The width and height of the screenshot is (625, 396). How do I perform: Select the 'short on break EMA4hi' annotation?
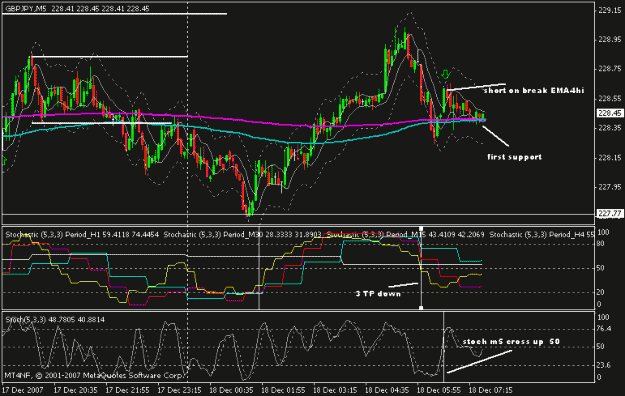[x=534, y=91]
